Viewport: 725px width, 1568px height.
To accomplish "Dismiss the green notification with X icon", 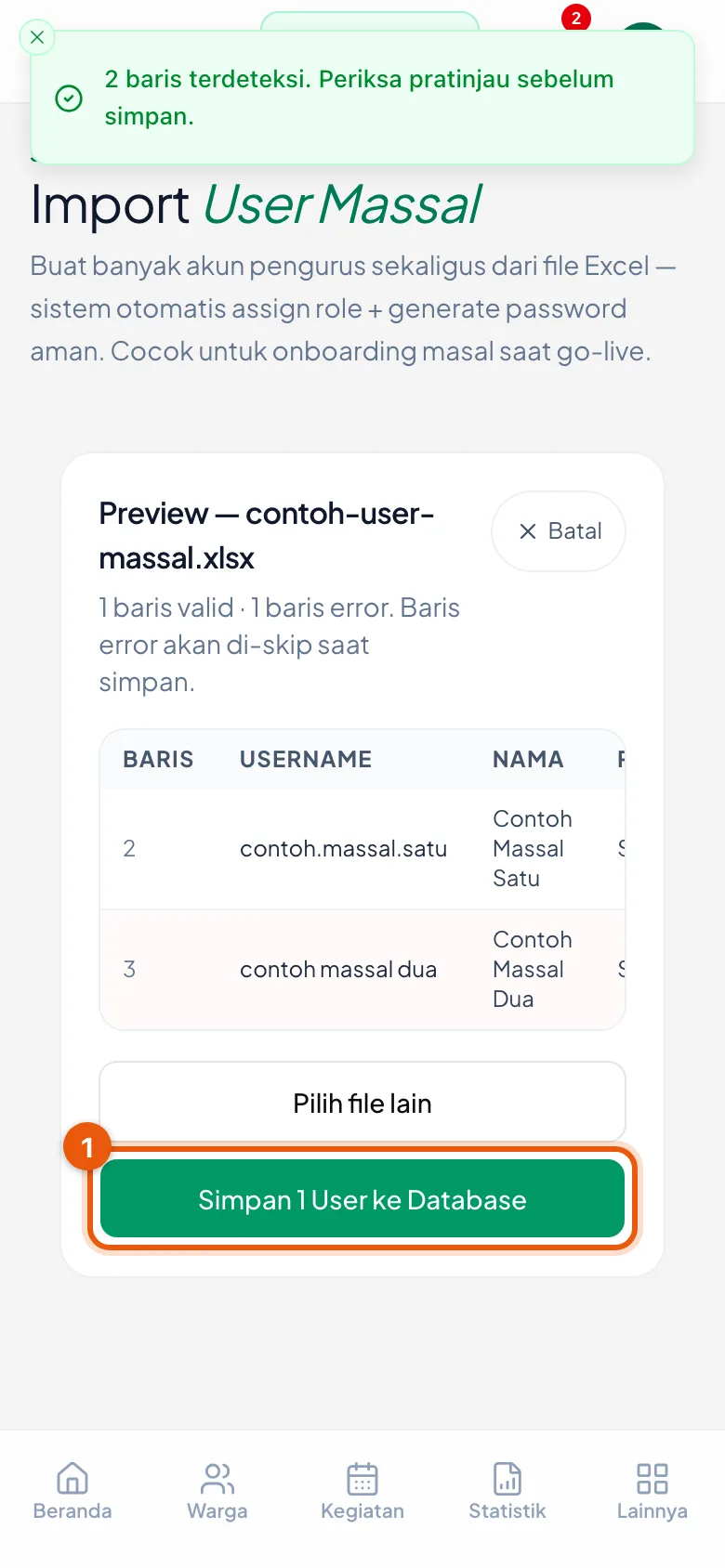I will (37, 38).
